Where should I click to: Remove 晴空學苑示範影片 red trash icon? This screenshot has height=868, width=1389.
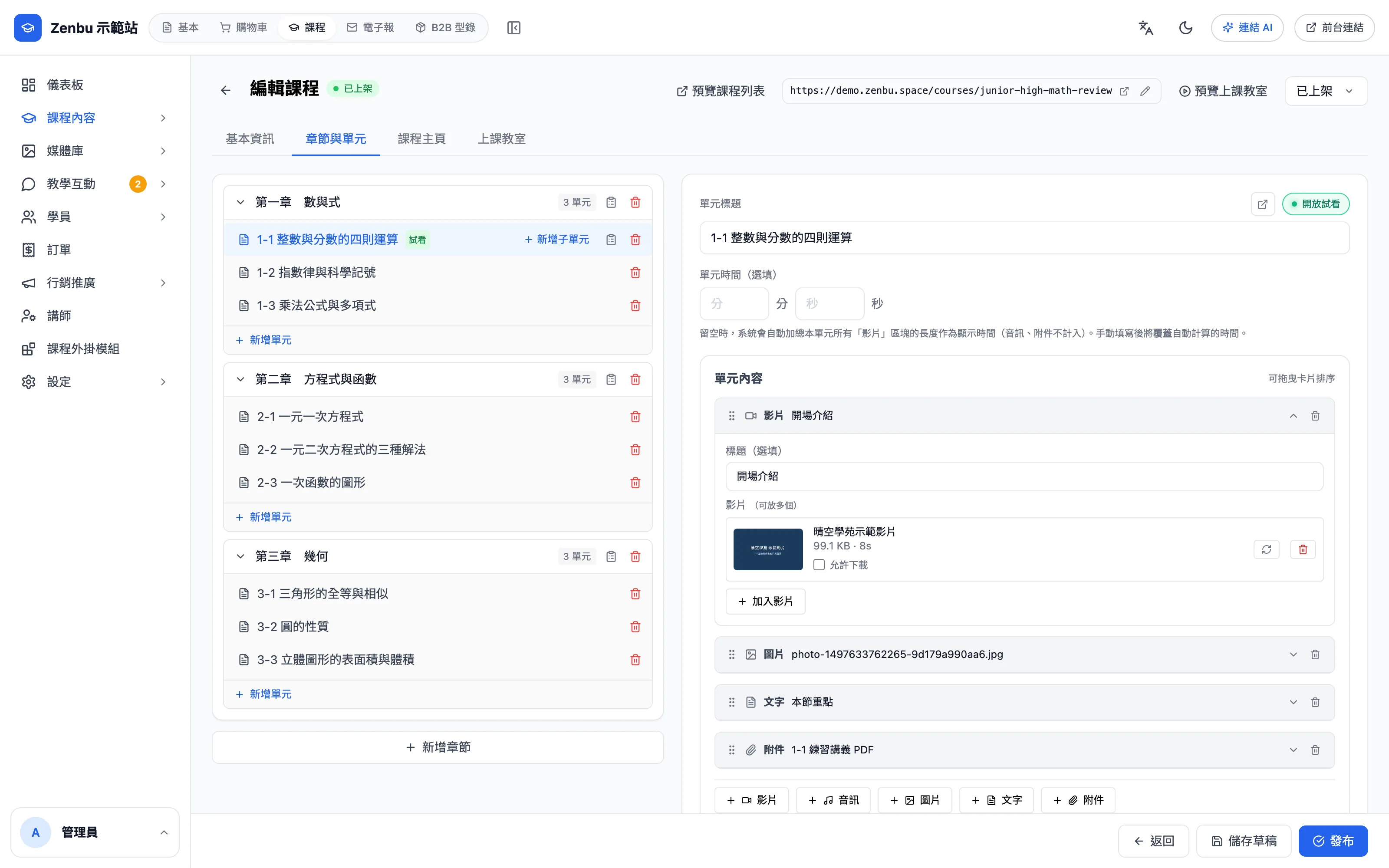(1303, 549)
